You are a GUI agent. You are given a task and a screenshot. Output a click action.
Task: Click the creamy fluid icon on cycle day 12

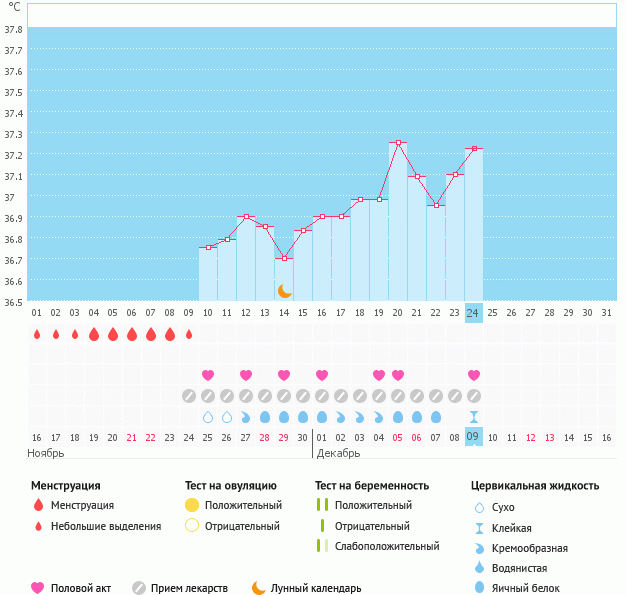246,416
